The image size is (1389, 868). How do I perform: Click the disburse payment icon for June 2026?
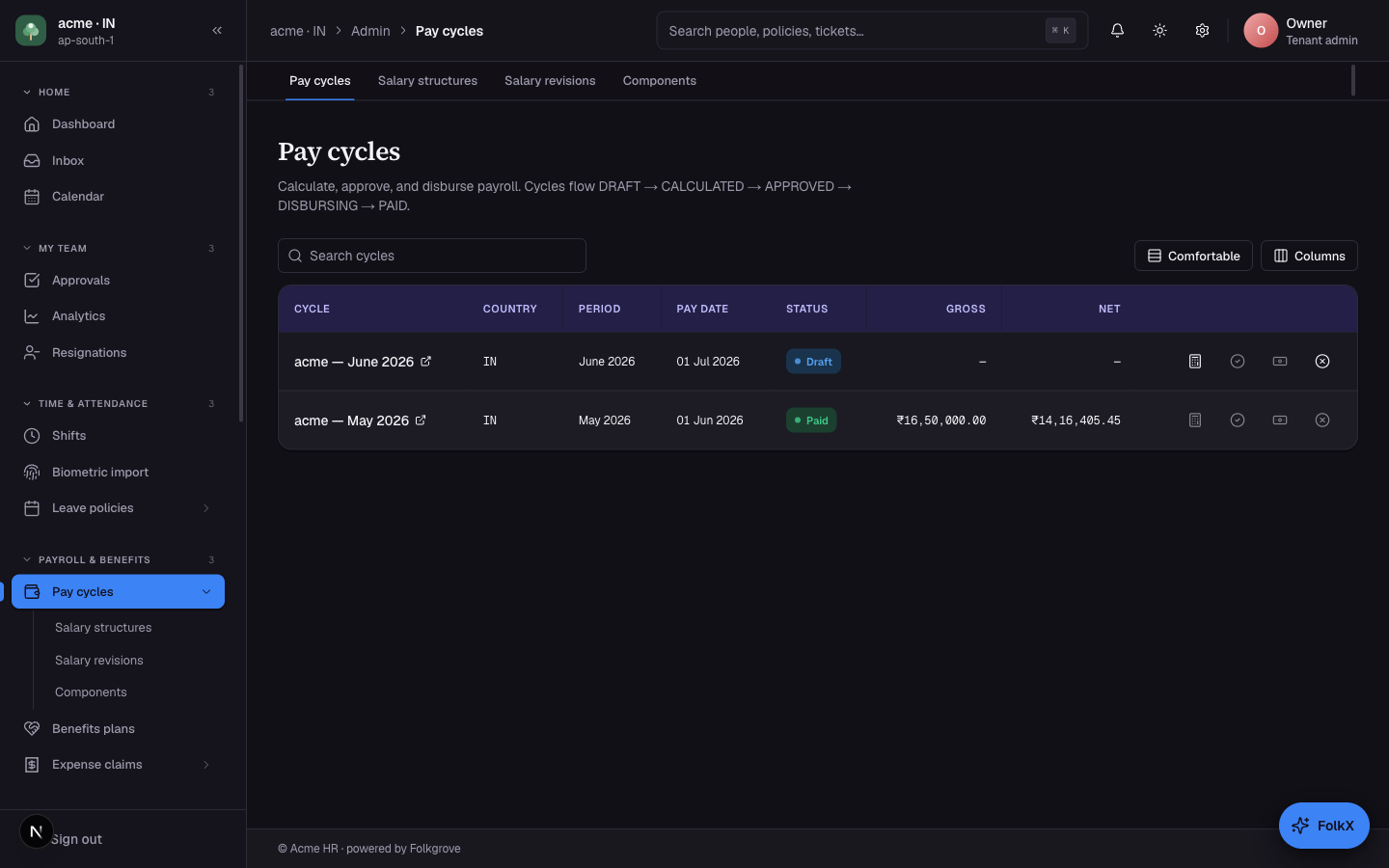1280,362
